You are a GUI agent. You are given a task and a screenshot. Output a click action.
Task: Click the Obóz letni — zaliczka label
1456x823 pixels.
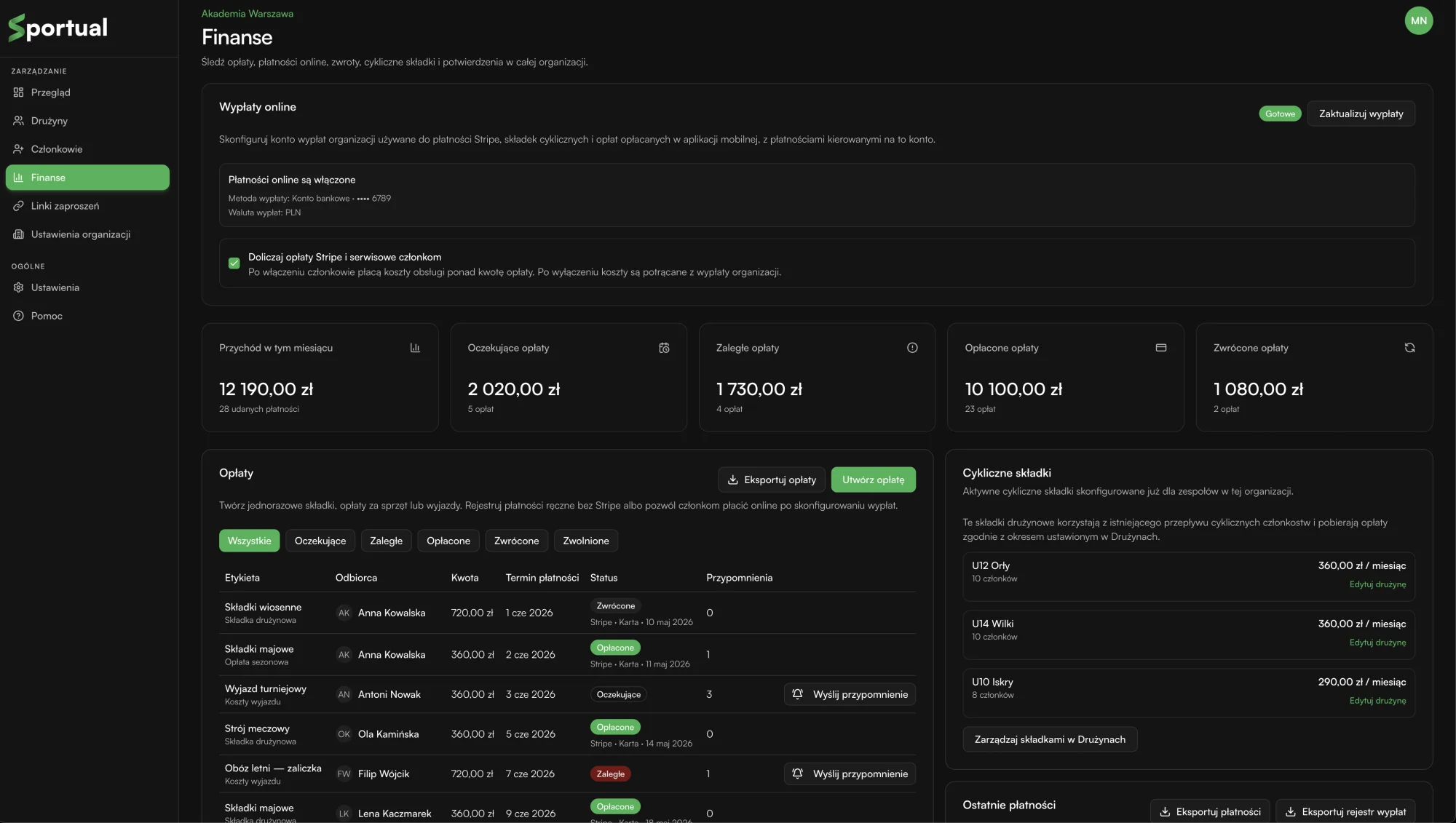pyautogui.click(x=273, y=768)
